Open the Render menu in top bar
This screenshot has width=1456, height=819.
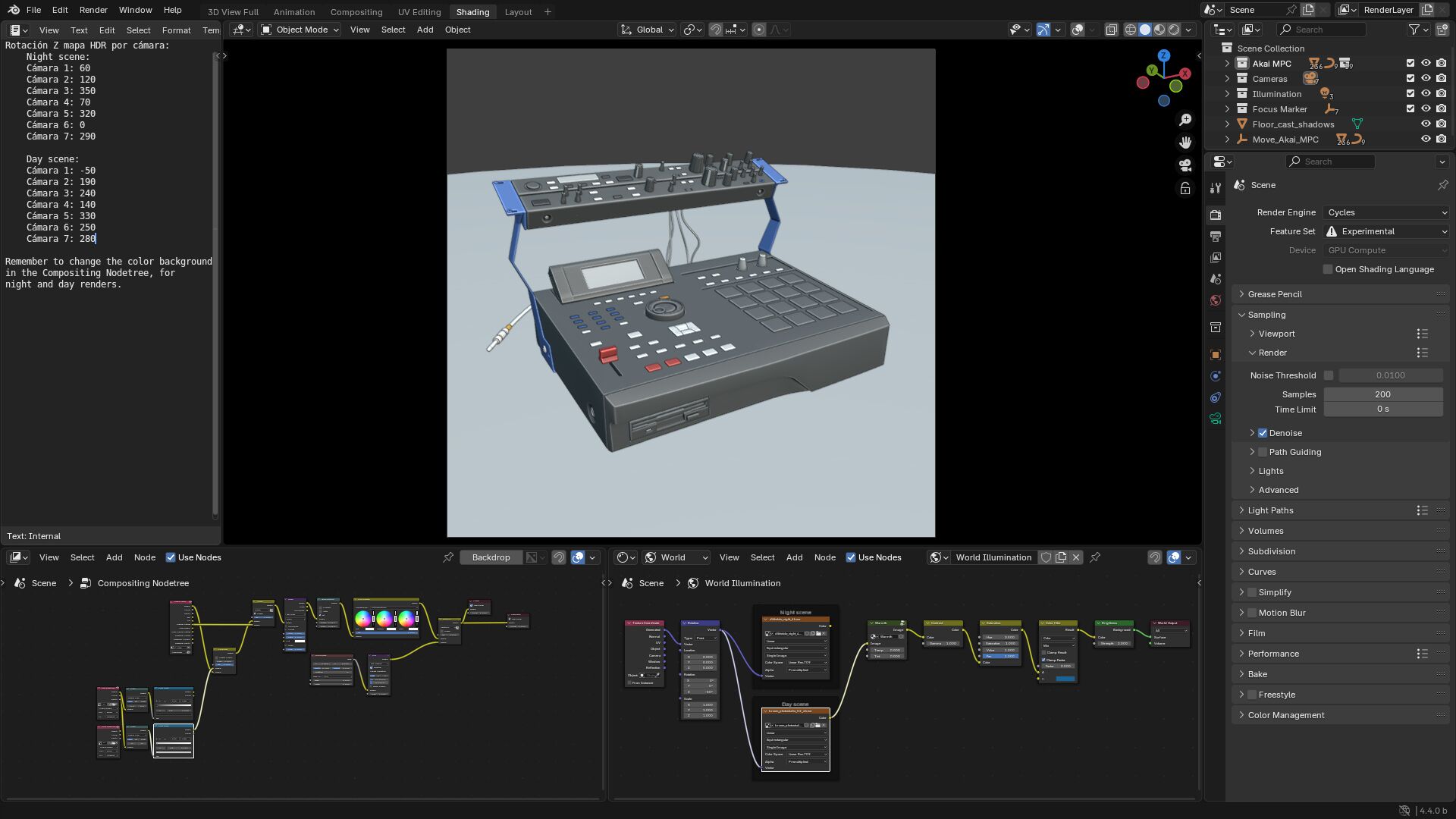tap(93, 10)
